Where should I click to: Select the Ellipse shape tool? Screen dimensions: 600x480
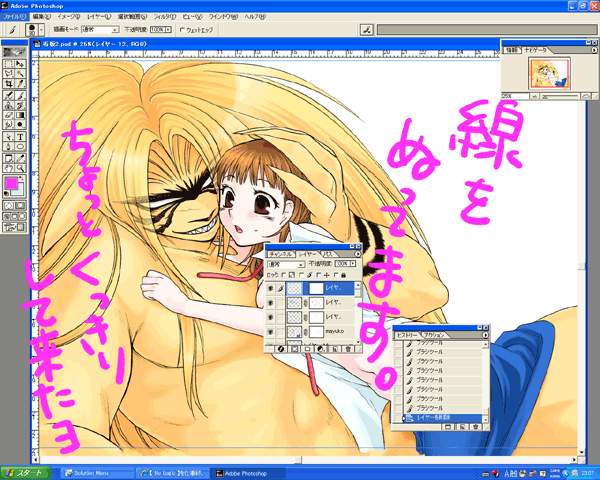(x=20, y=146)
